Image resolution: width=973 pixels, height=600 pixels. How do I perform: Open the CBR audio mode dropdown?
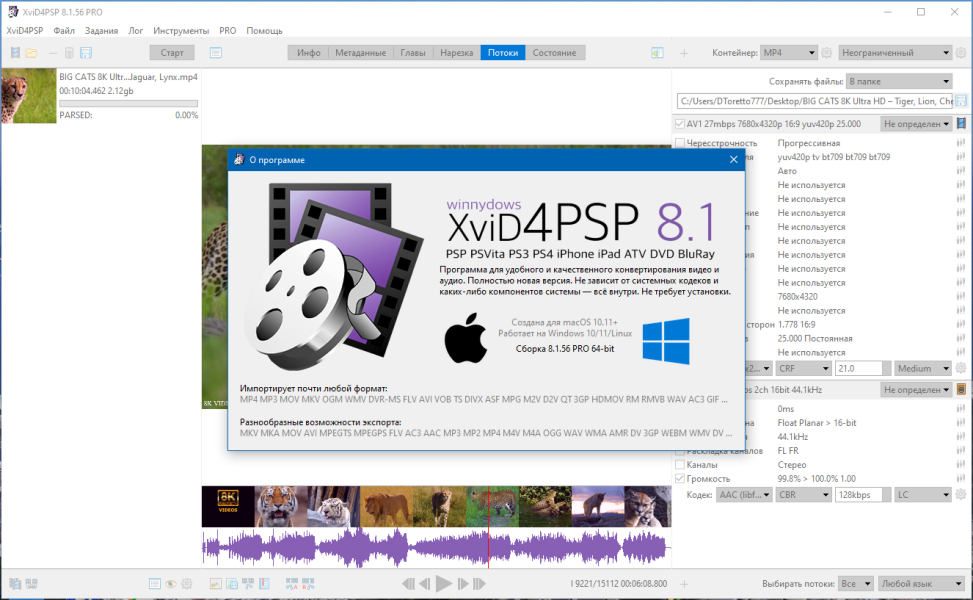coord(804,495)
